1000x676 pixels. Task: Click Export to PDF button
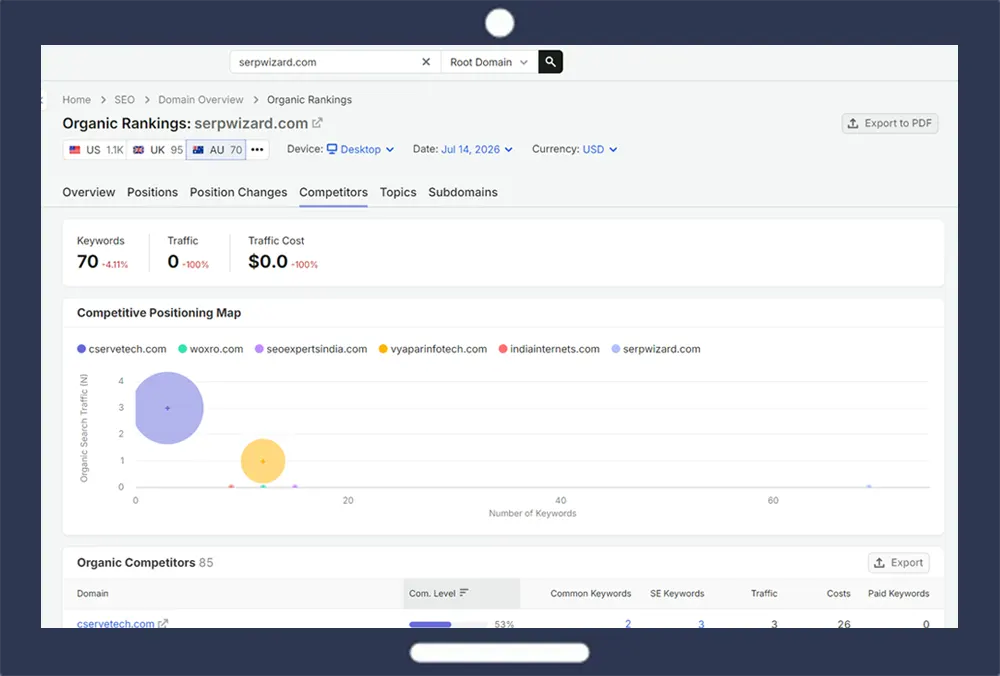(x=890, y=123)
